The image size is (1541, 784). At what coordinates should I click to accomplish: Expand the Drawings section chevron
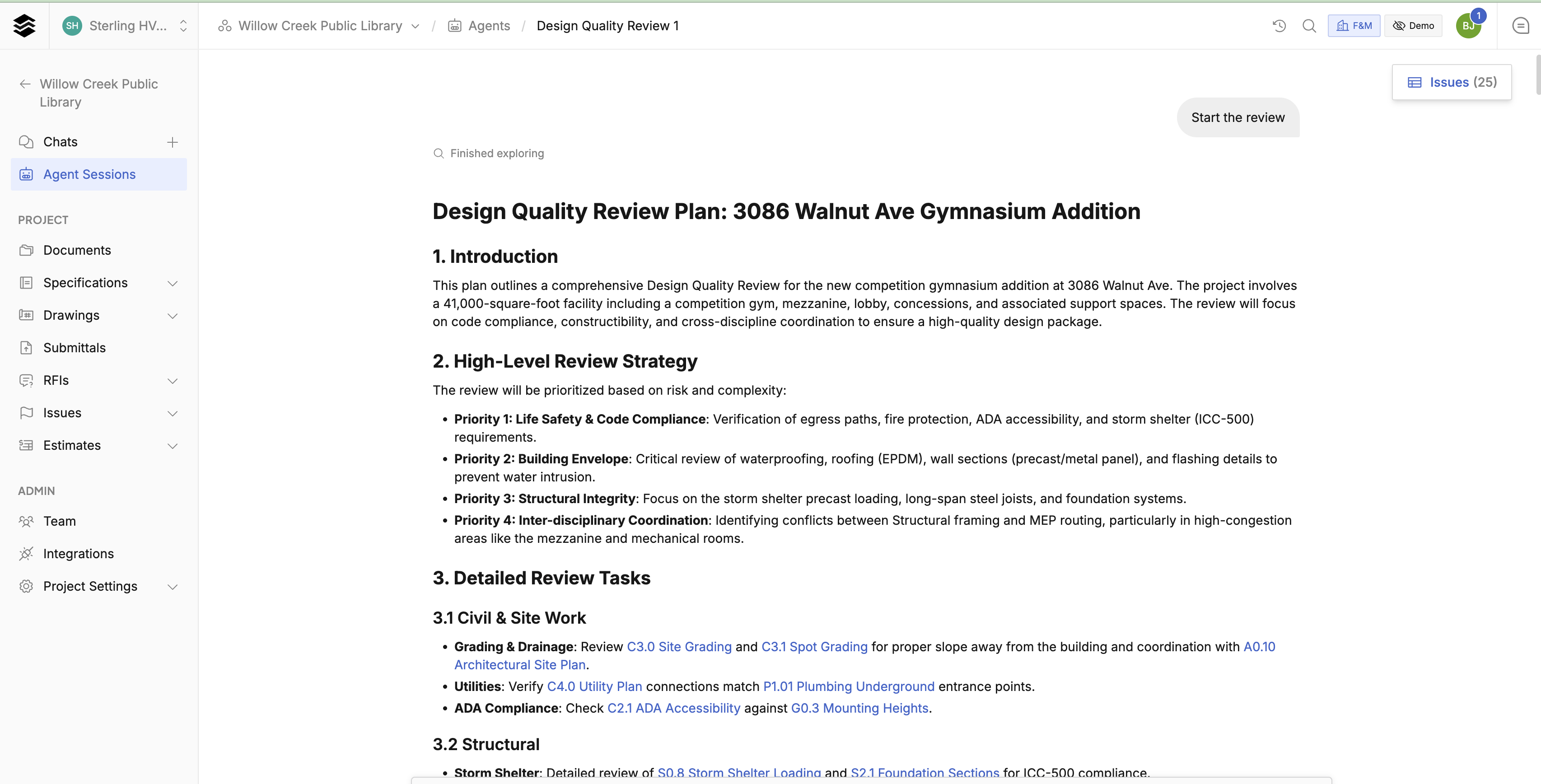coord(172,316)
